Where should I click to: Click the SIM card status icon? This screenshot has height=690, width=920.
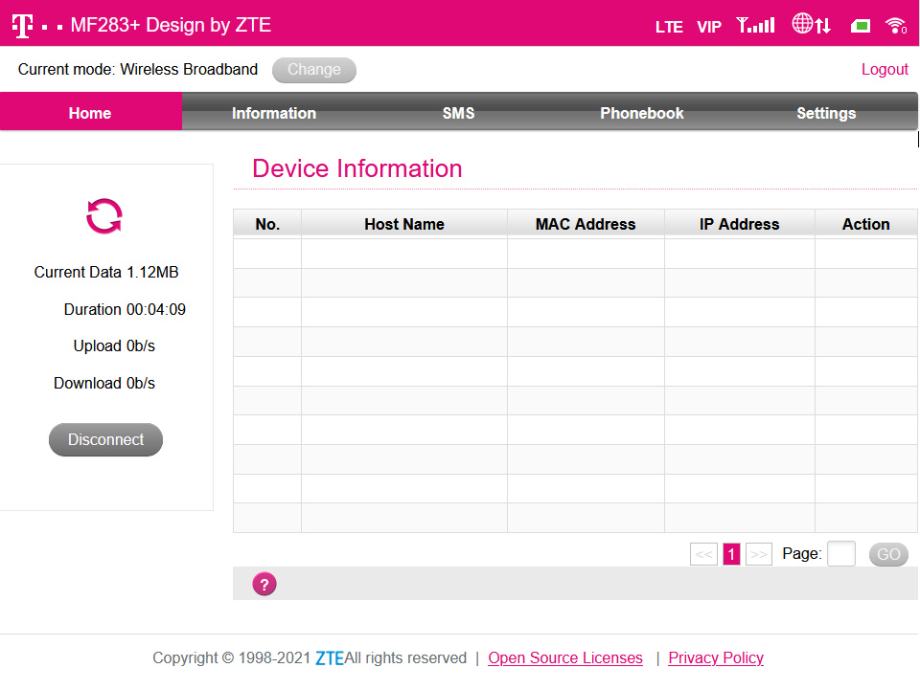(859, 23)
